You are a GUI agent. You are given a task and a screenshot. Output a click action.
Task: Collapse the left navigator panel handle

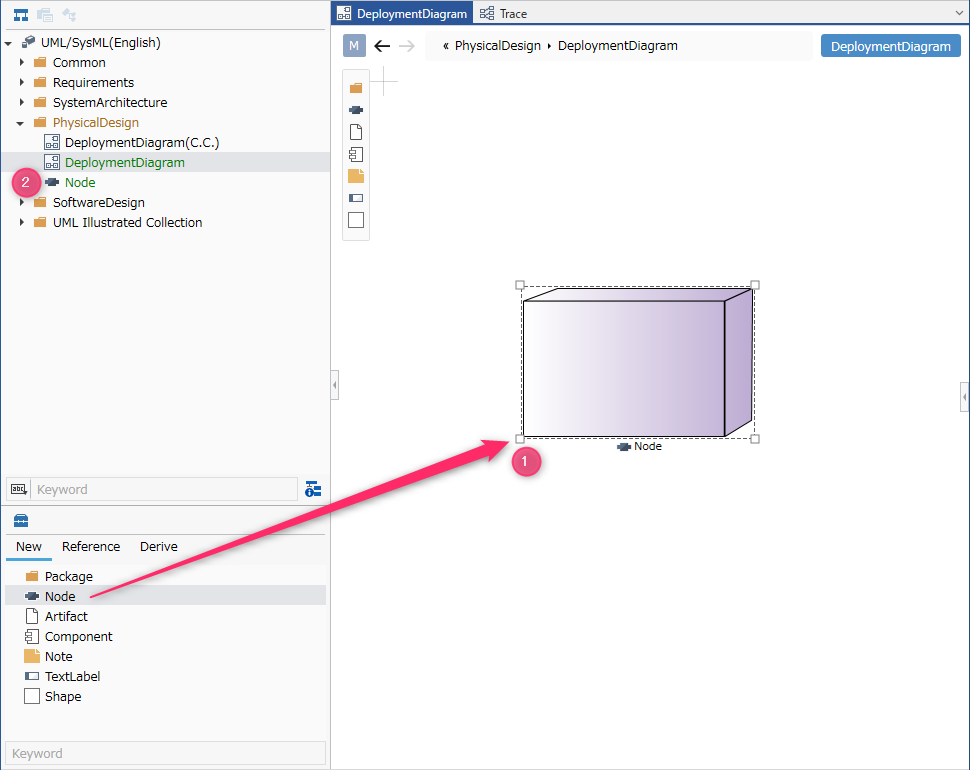(x=335, y=385)
